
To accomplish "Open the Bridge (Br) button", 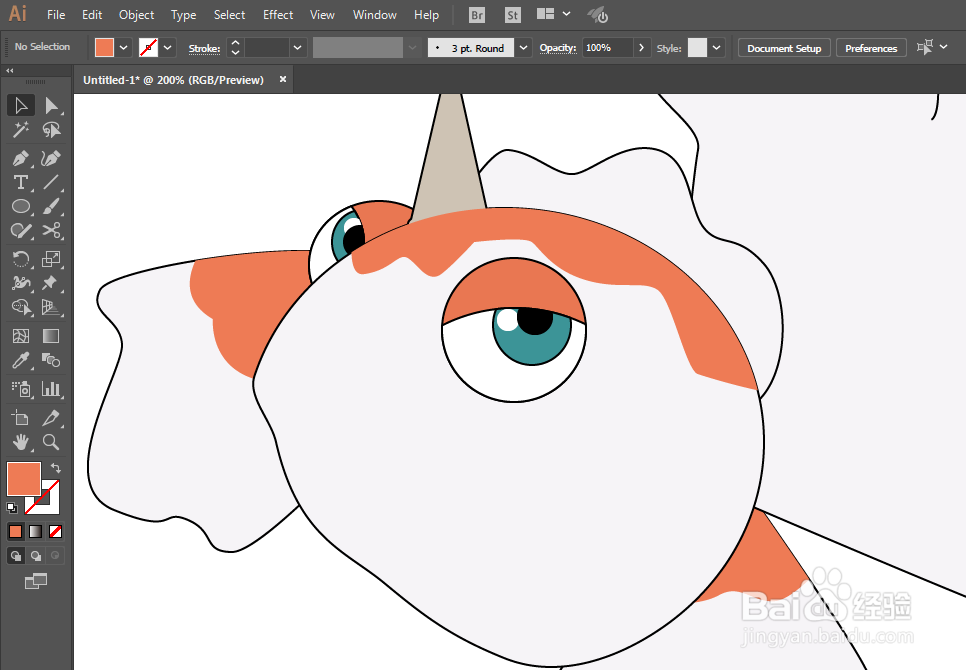I will coord(477,15).
